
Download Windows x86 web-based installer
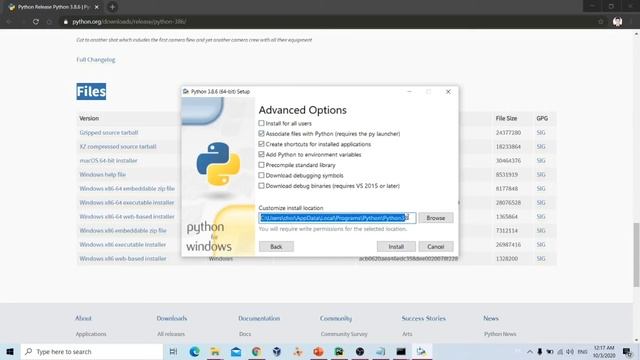122,258
